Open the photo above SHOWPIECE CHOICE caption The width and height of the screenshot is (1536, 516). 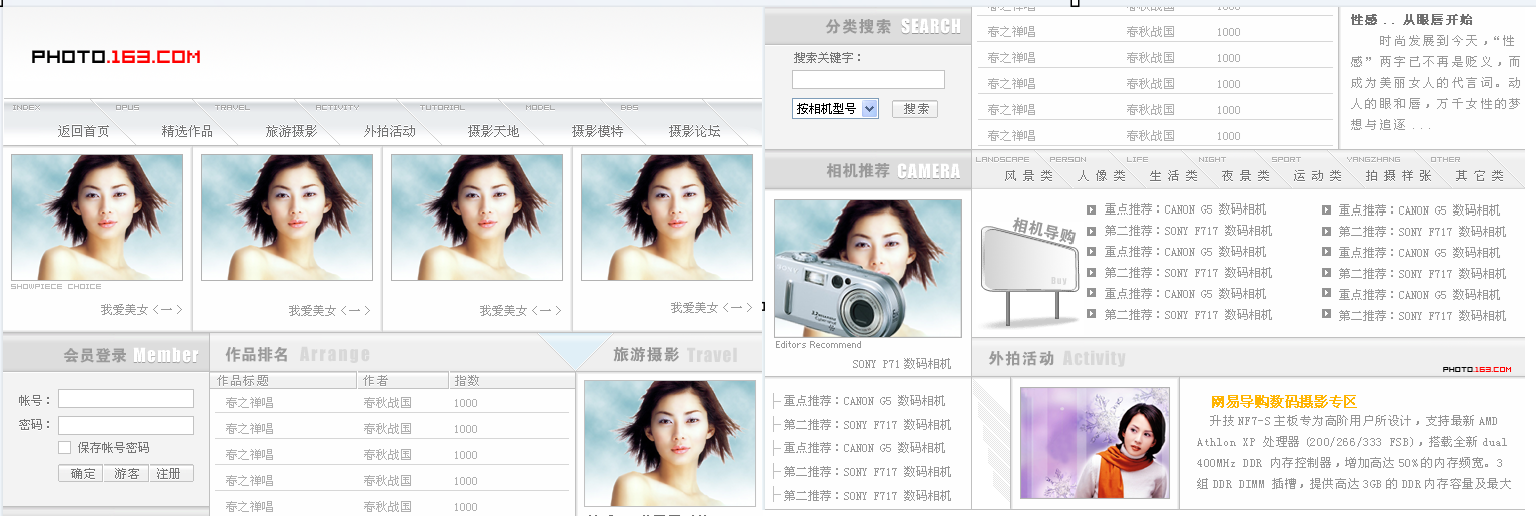click(x=97, y=217)
